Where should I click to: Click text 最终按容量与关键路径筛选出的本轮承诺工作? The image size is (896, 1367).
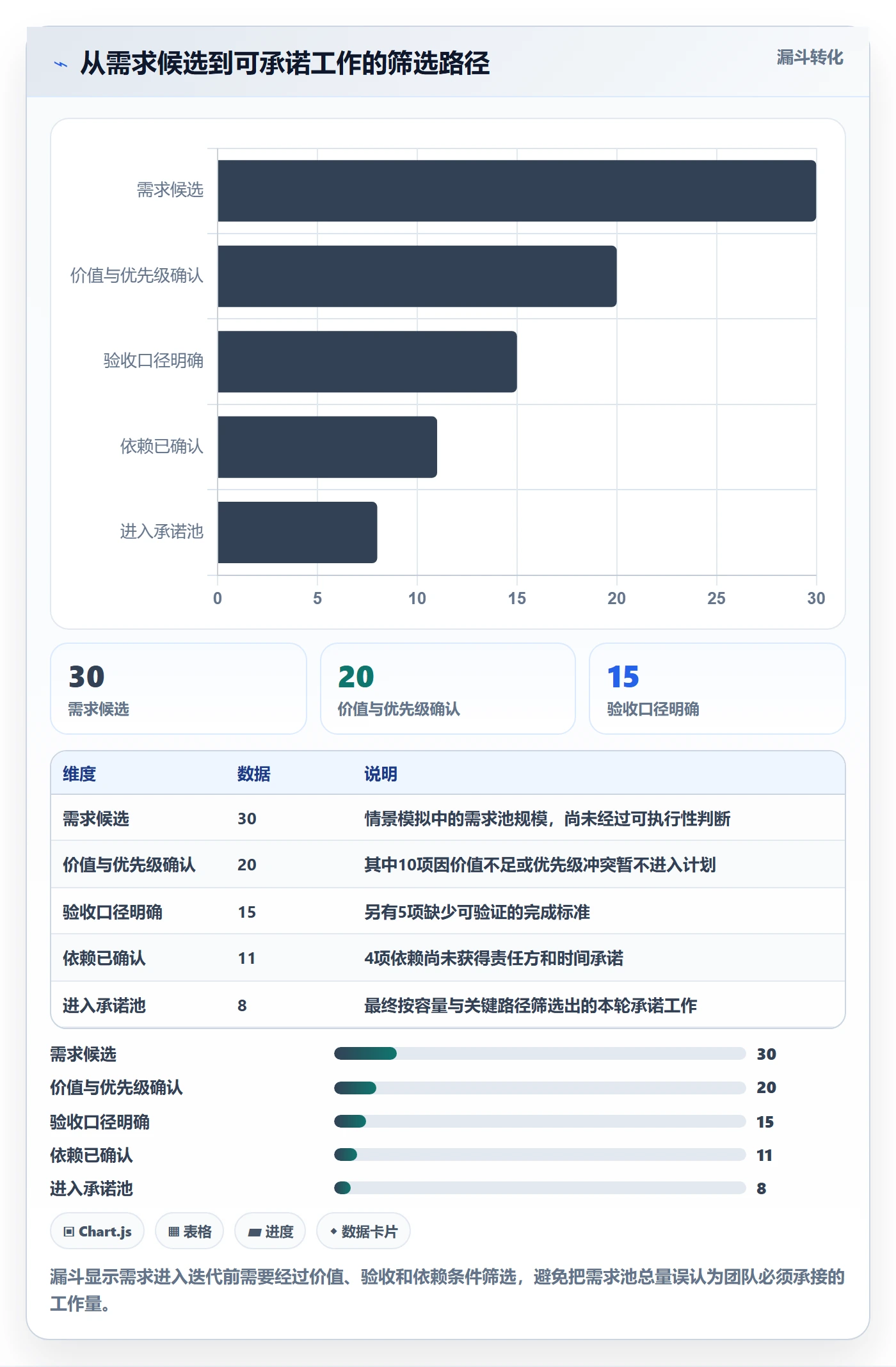pos(531,1005)
